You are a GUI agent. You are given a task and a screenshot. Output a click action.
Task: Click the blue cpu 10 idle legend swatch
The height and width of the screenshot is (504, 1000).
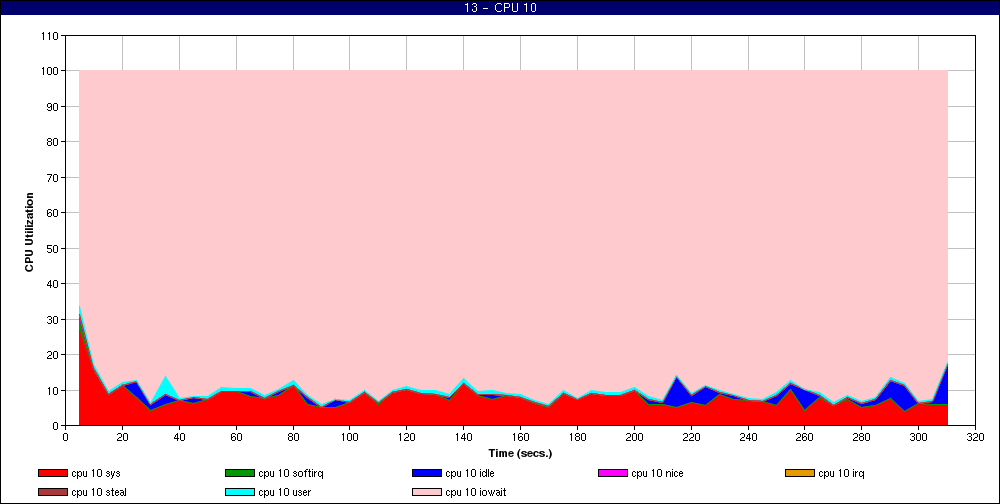tap(427, 473)
